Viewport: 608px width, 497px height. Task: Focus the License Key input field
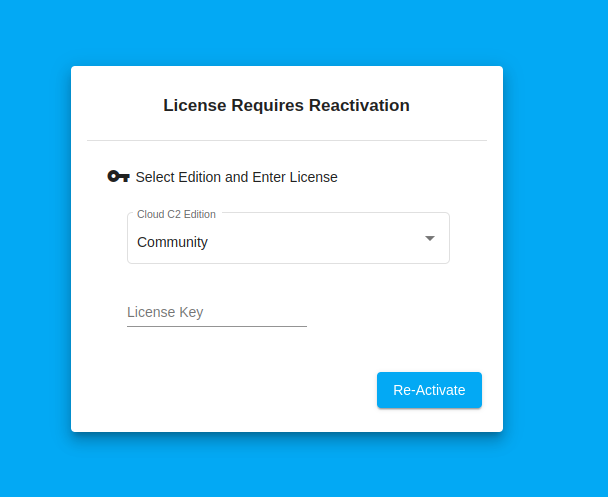[216, 312]
